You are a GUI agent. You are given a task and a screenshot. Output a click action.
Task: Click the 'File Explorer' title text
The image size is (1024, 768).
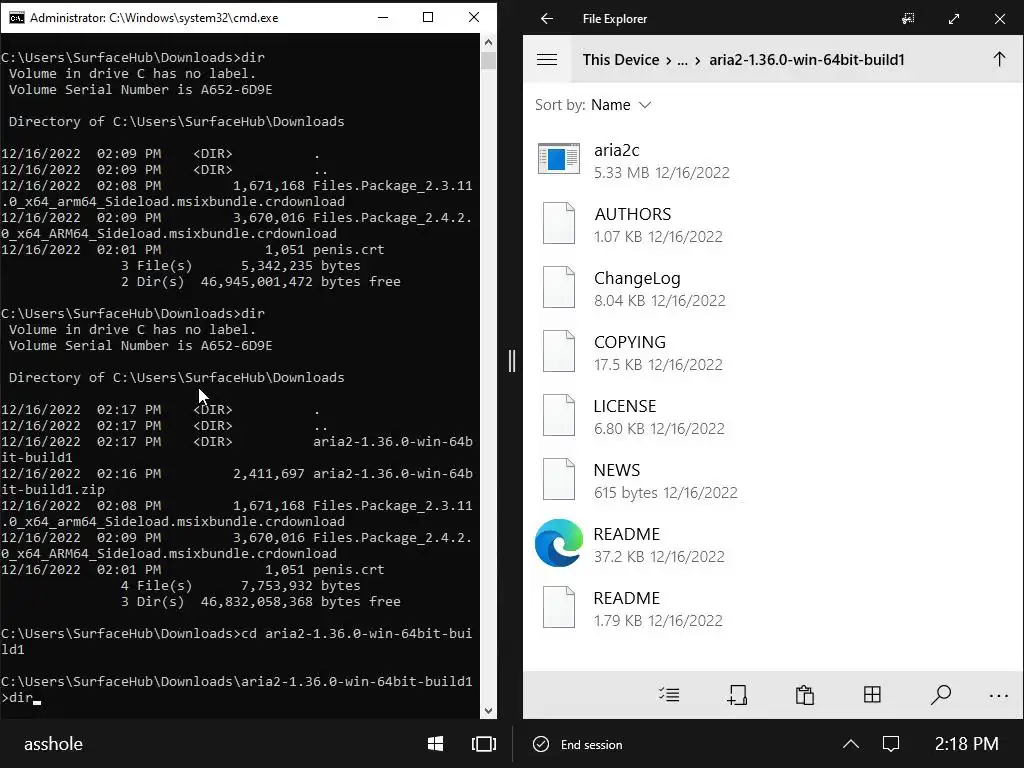(x=615, y=19)
